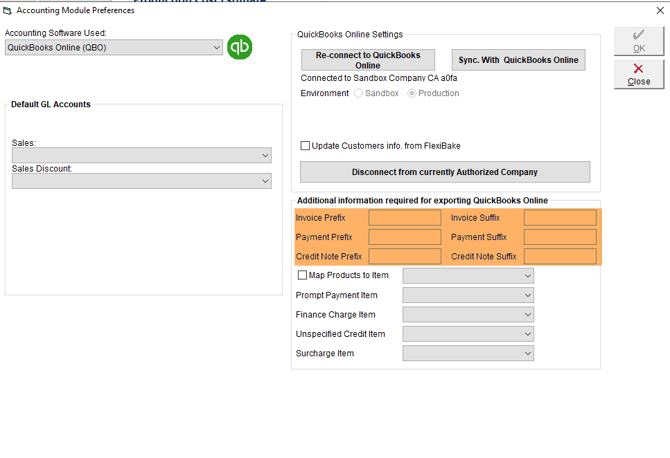Open the Unspecified Credit Item dropdown
Image resolution: width=670 pixels, height=458 pixels.
point(468,334)
